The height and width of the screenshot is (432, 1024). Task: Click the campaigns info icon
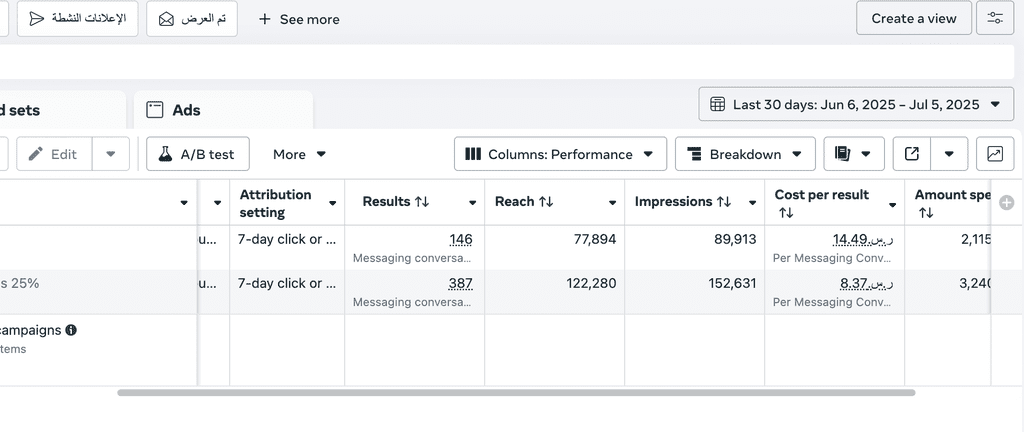click(x=71, y=330)
